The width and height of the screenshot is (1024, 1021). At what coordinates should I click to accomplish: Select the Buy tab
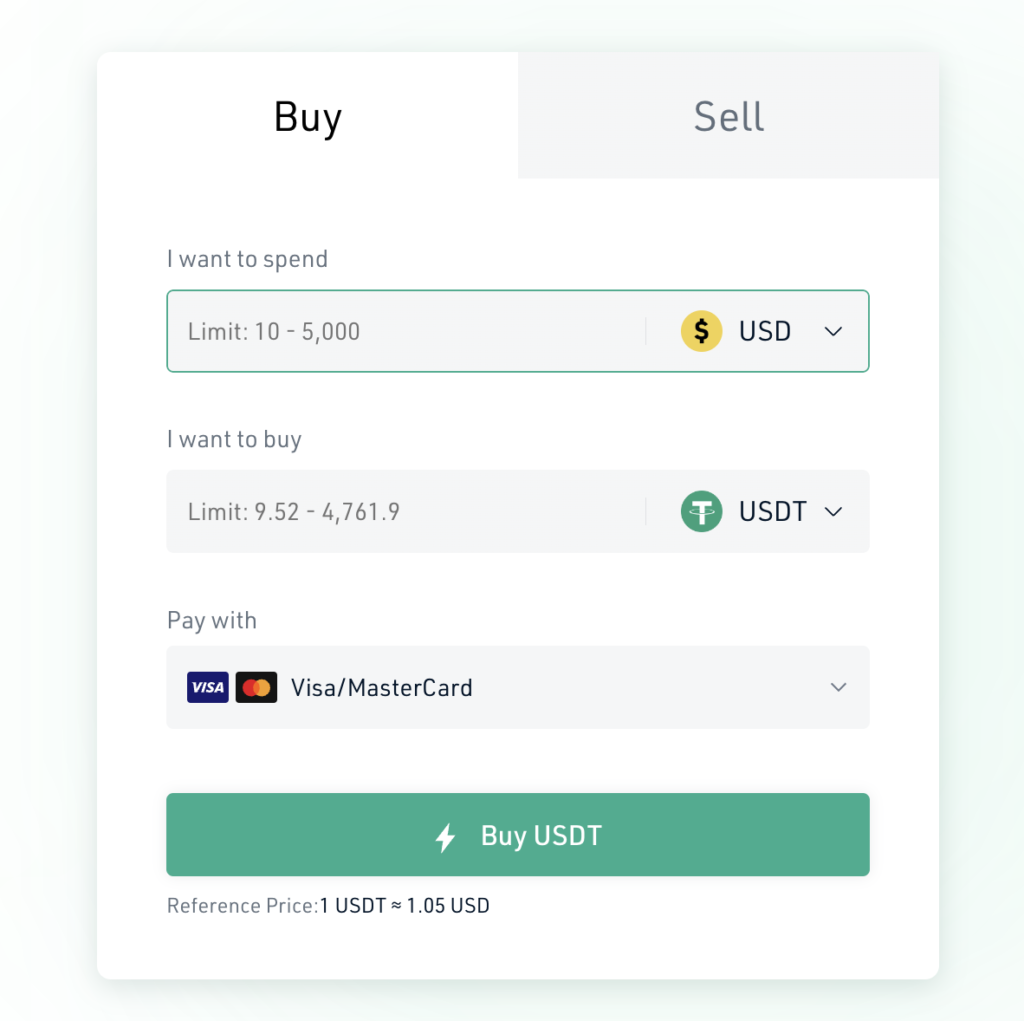[307, 116]
